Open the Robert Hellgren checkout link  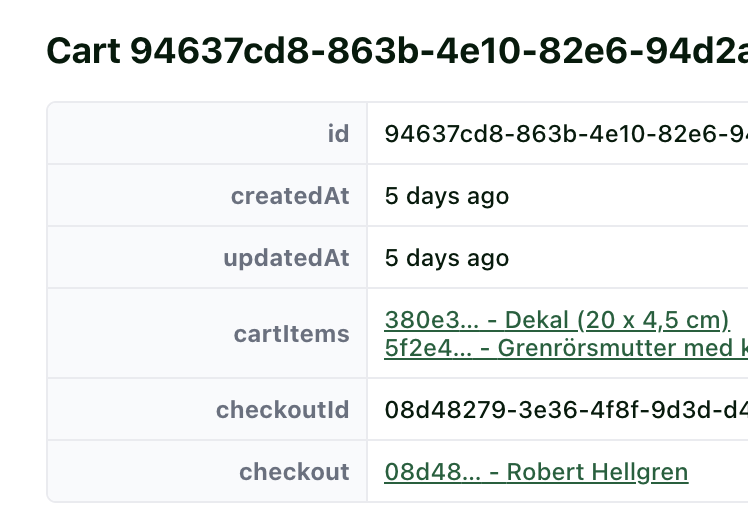pos(536,472)
